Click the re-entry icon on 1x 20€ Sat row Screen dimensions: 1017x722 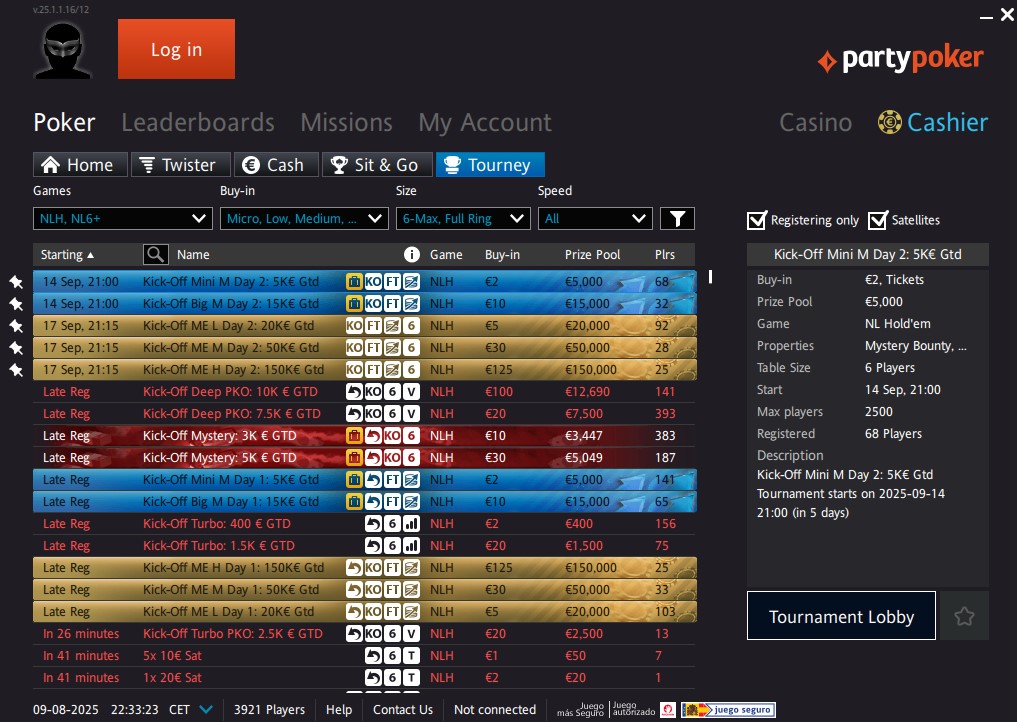click(x=373, y=678)
